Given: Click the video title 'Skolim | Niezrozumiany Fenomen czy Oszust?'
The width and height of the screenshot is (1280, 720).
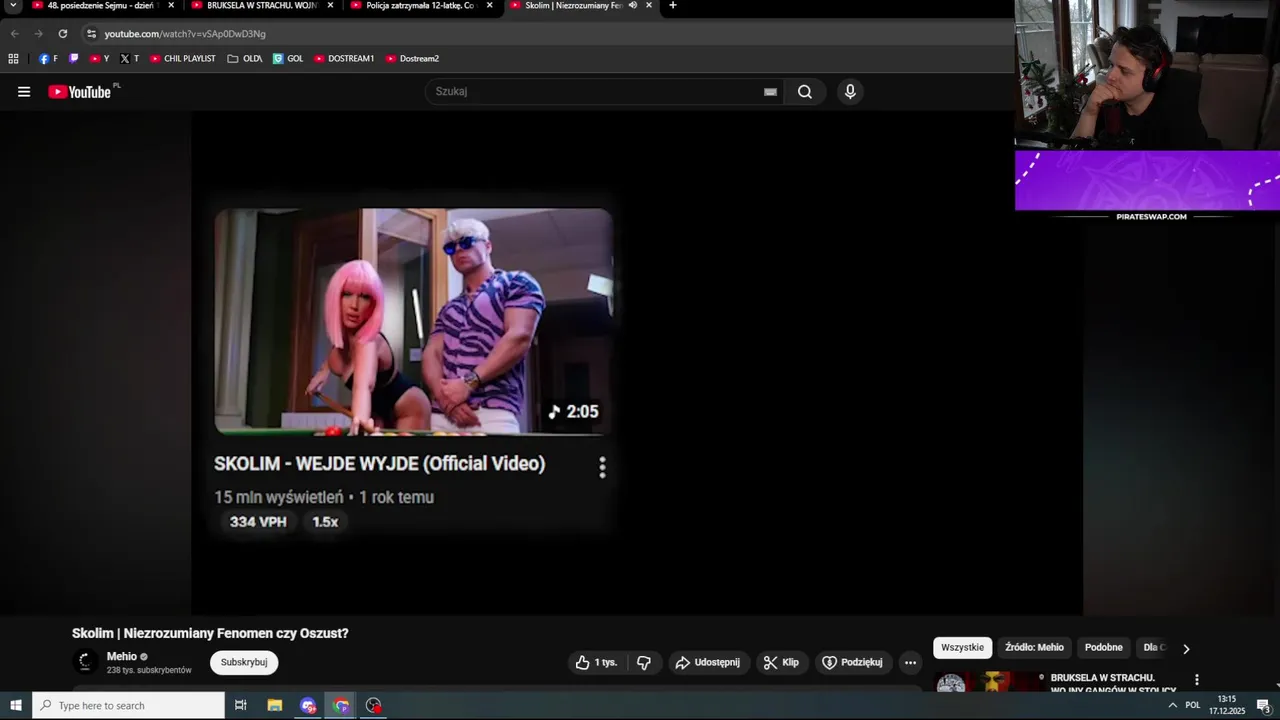Looking at the screenshot, I should [210, 633].
